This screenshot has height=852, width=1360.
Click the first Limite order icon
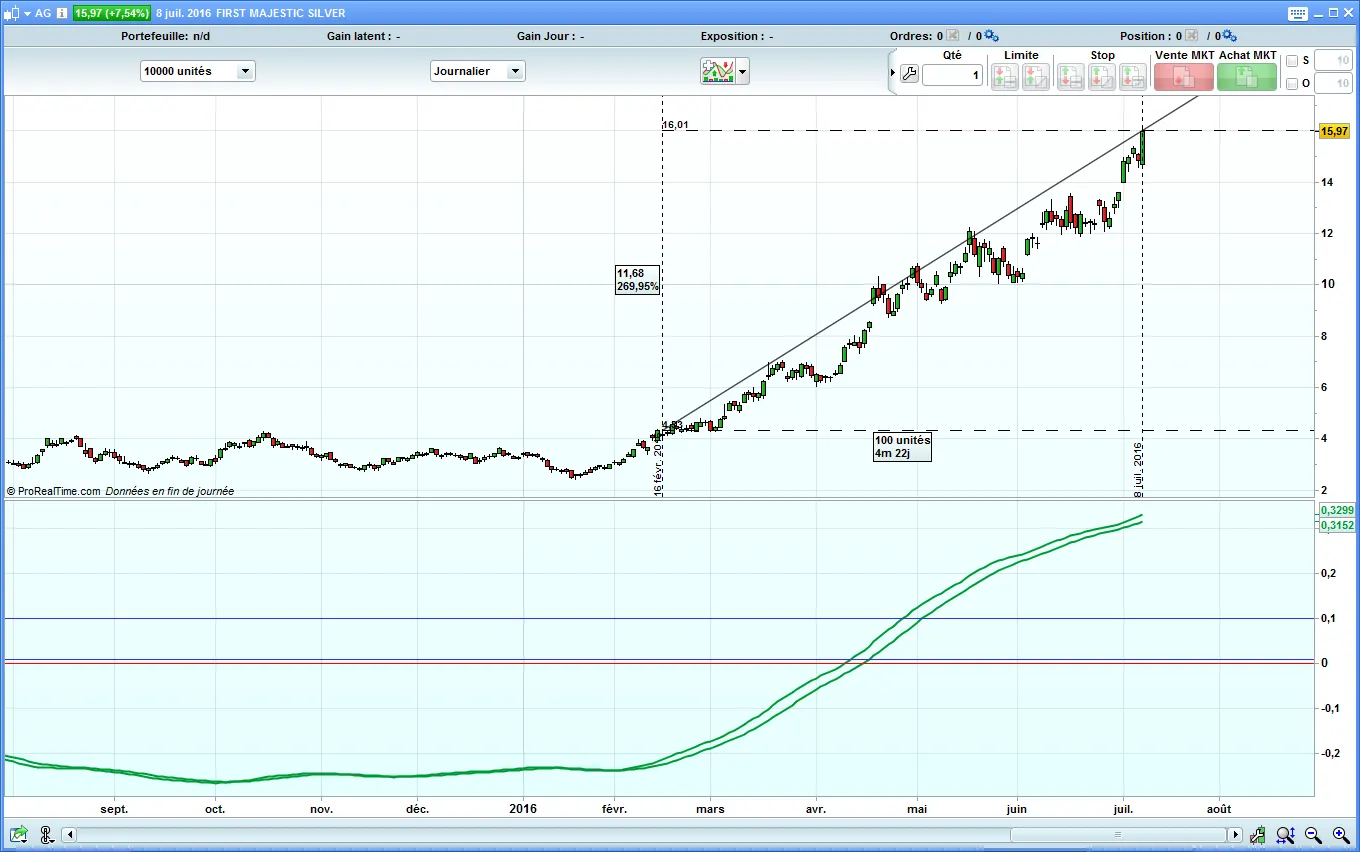[x=1005, y=76]
